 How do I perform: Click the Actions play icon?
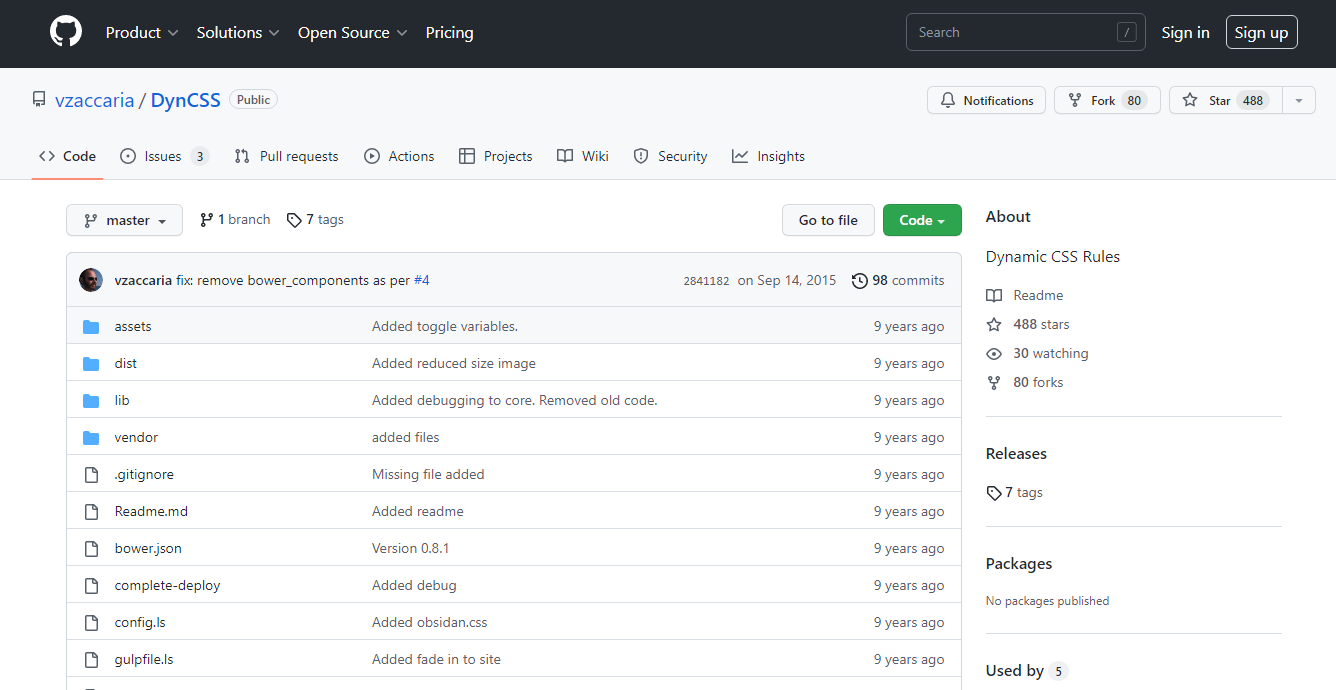(x=372, y=156)
